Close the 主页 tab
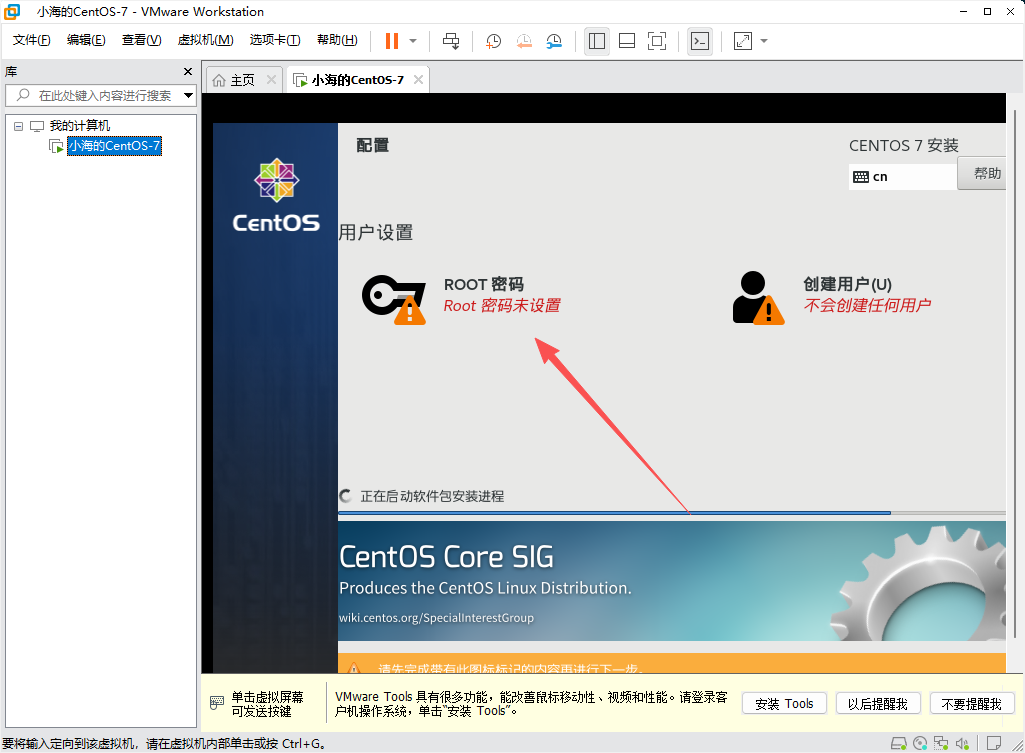The image size is (1025, 753). 271,80
